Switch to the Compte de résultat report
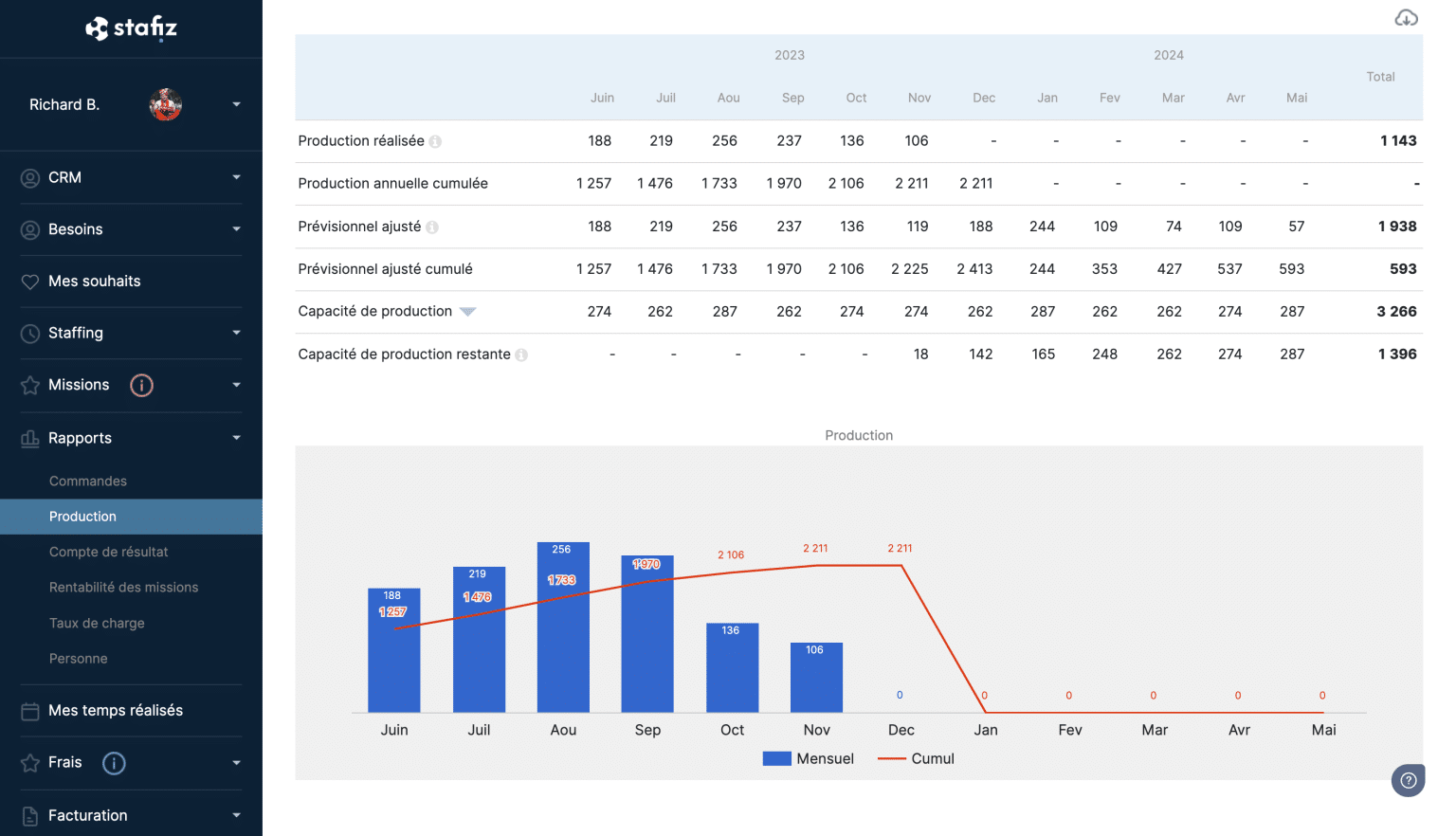The height and width of the screenshot is (836, 1456). 111,552
